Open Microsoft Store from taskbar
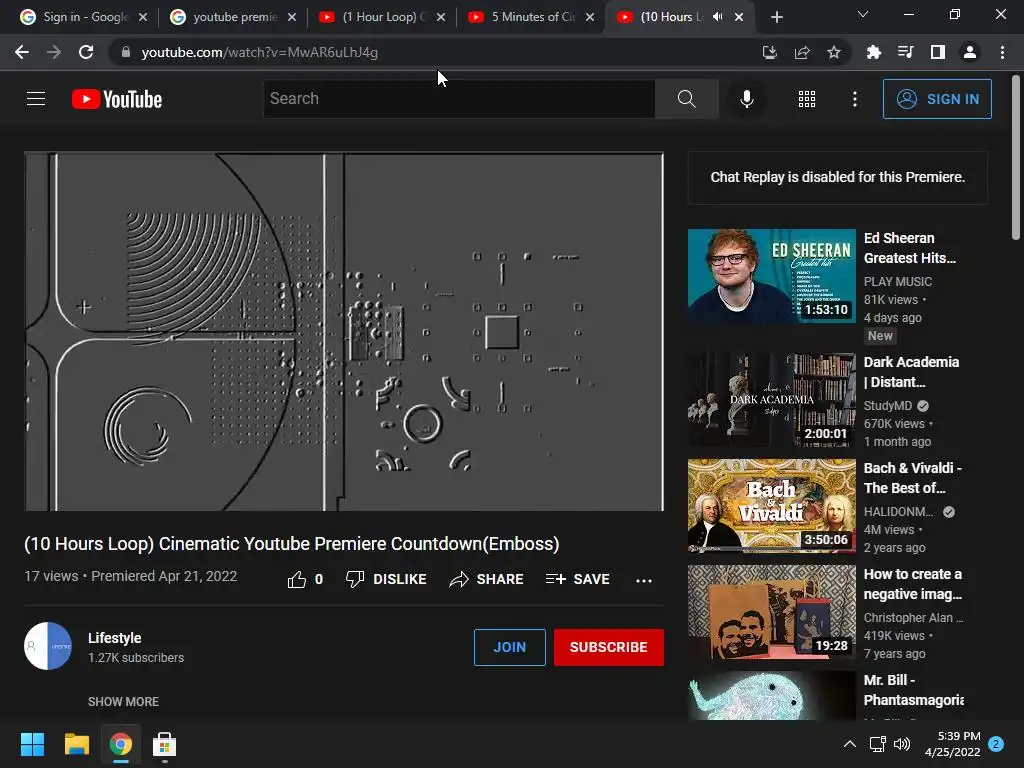Viewport: 1024px width, 768px height. (164, 744)
